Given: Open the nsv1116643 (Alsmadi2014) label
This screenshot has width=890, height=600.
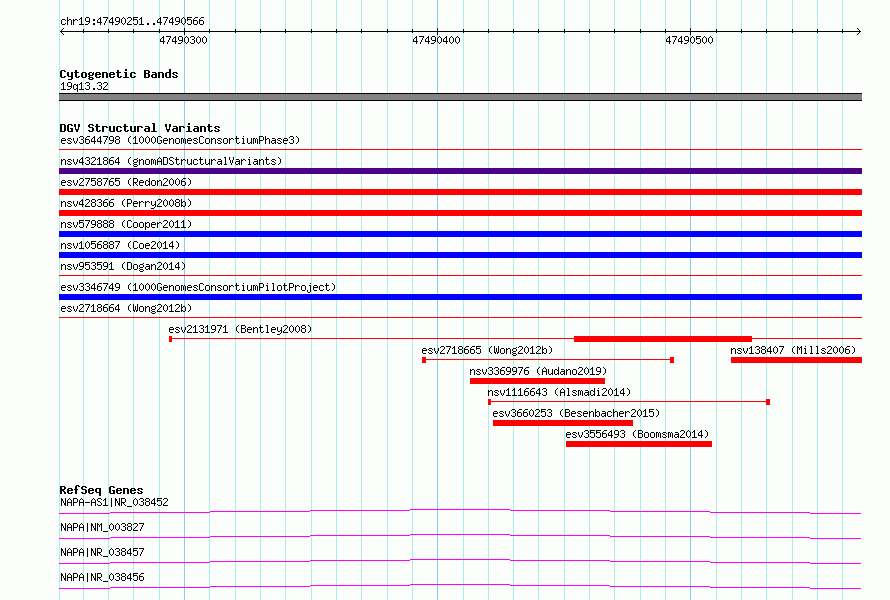Looking at the screenshot, I should tap(559, 392).
